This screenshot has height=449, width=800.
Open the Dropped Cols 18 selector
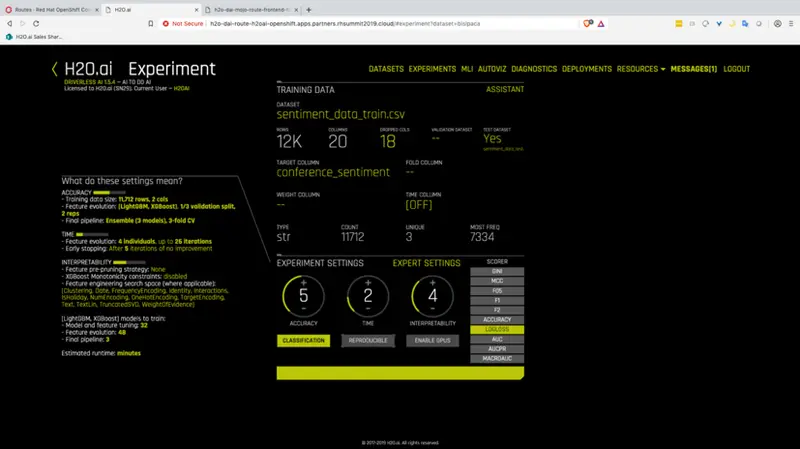tap(388, 141)
